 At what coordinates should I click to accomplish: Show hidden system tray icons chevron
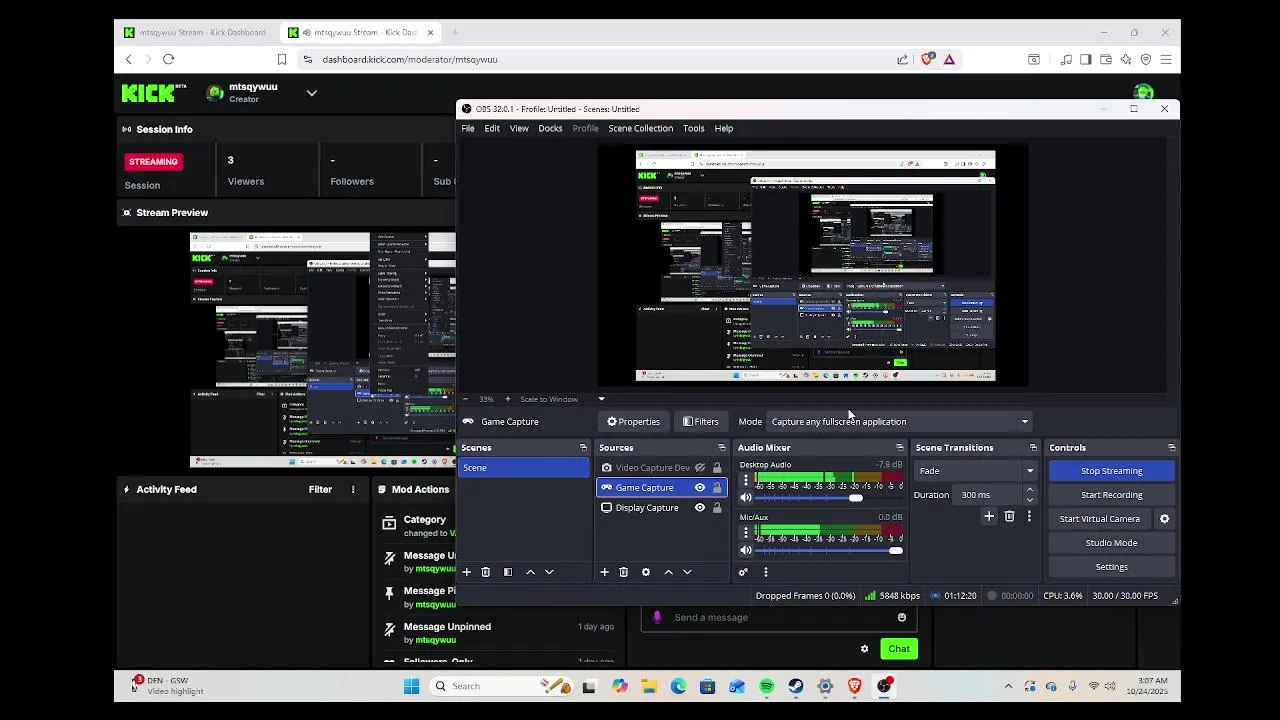click(x=1008, y=687)
